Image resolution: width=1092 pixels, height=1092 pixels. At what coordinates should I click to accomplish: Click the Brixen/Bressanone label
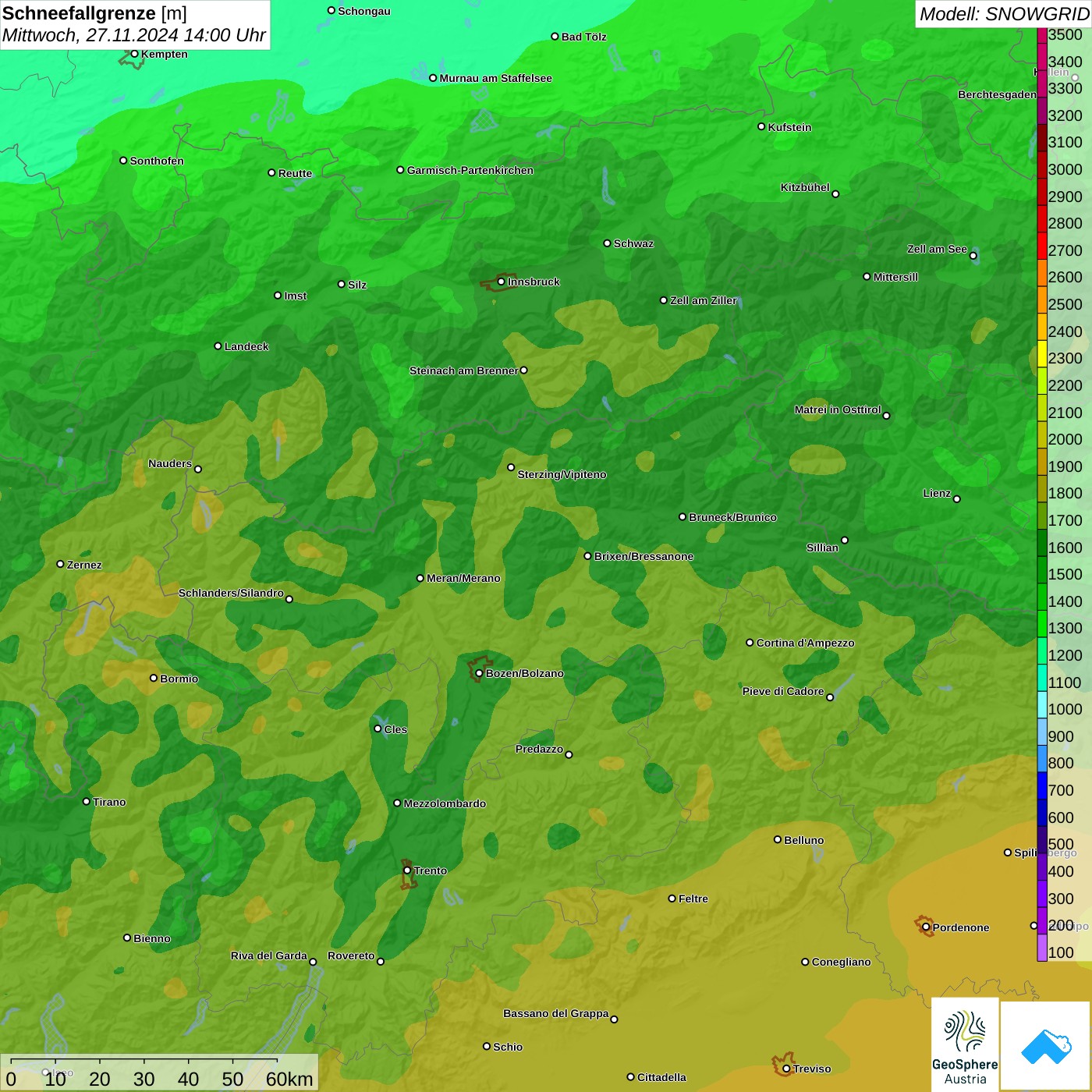pos(643,556)
